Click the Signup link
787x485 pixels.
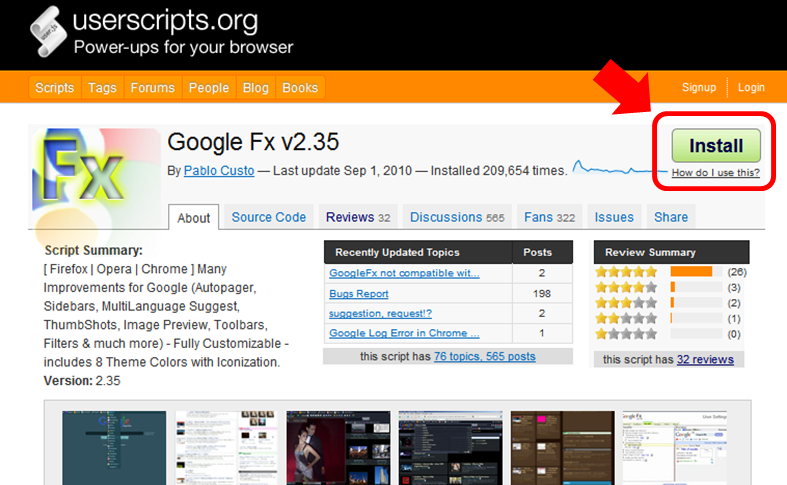pos(699,87)
